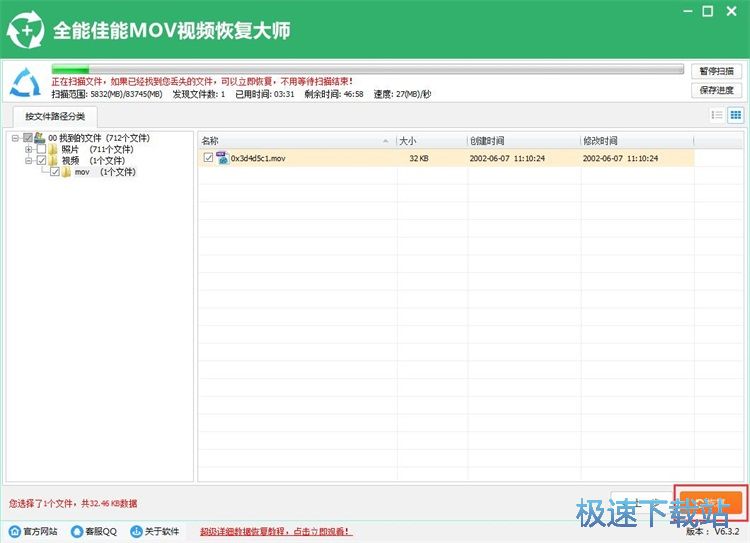Click the 发现文件数 1 text
Screen dimensions: 750x543
point(199,94)
